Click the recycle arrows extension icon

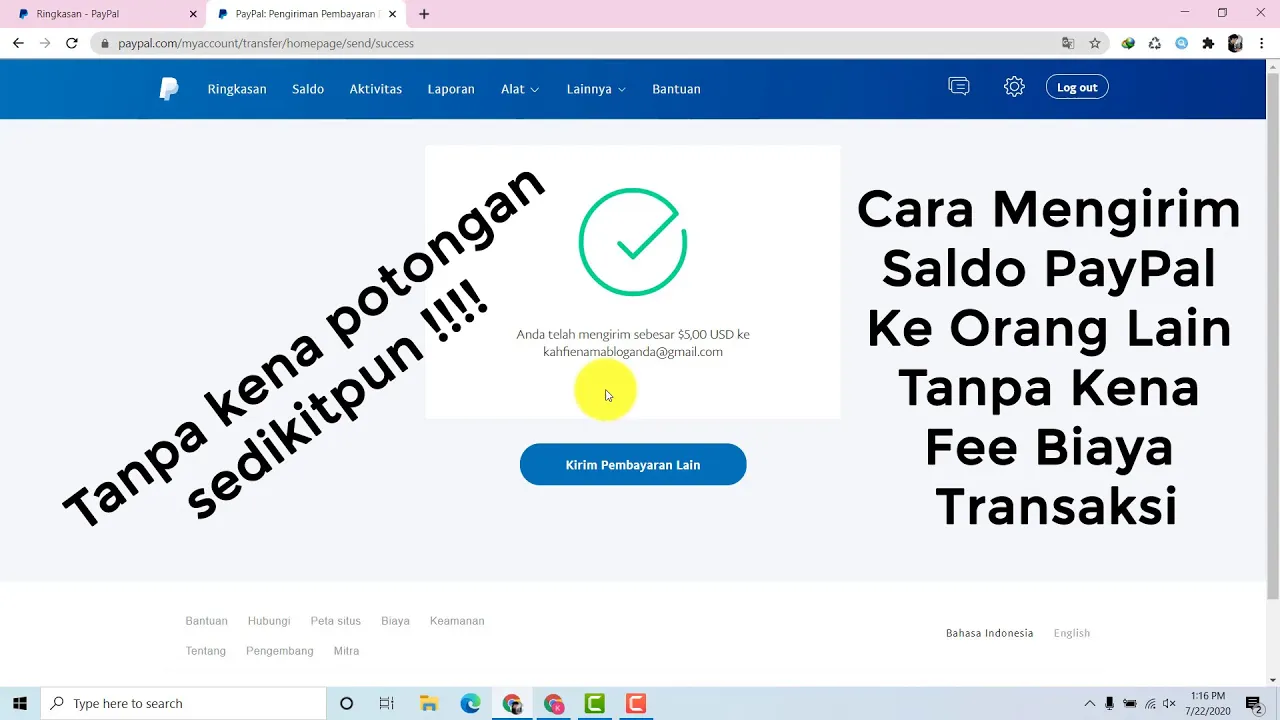(1155, 43)
